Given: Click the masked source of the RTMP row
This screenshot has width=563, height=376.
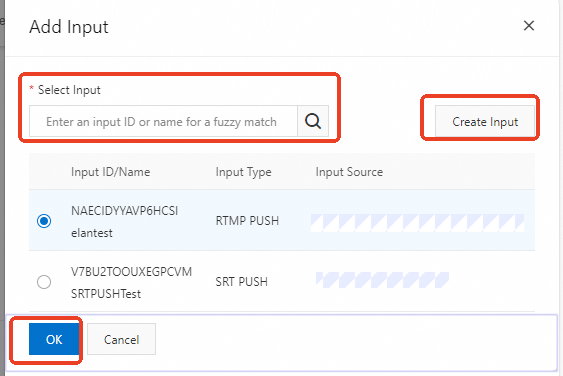Looking at the screenshot, I should [x=417, y=223].
